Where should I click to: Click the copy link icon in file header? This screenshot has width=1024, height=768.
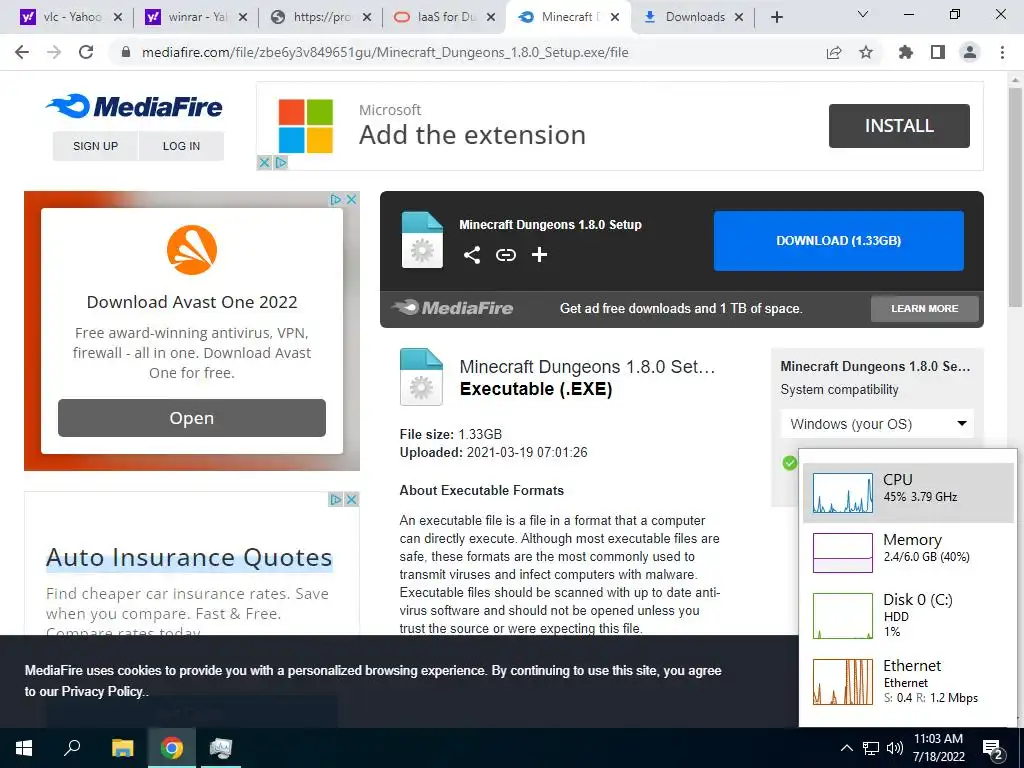click(505, 255)
